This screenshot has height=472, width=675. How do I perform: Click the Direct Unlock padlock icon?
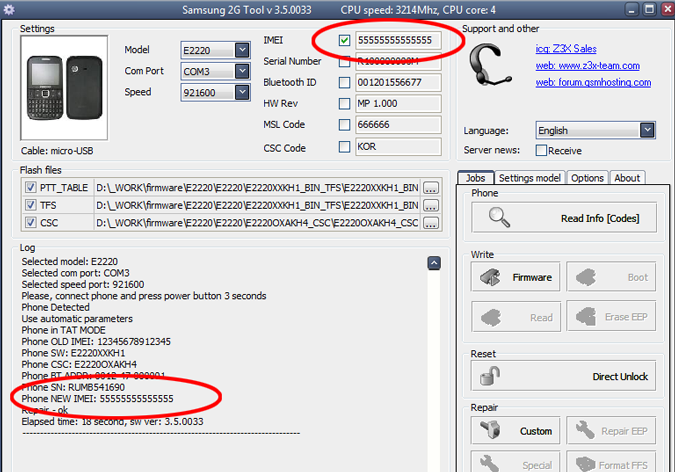pyautogui.click(x=490, y=376)
